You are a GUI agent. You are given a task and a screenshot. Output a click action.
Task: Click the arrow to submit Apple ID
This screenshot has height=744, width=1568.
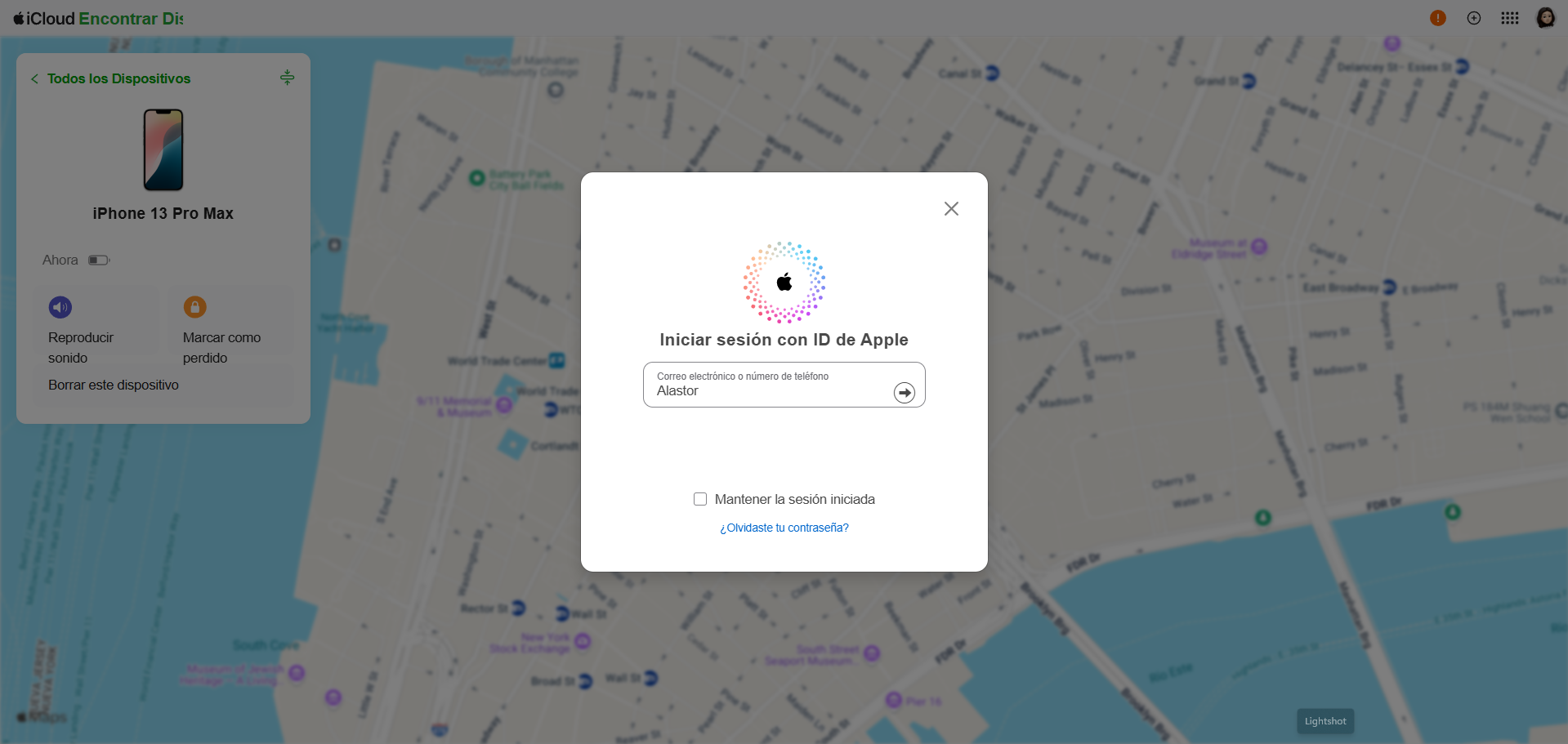pyautogui.click(x=904, y=393)
